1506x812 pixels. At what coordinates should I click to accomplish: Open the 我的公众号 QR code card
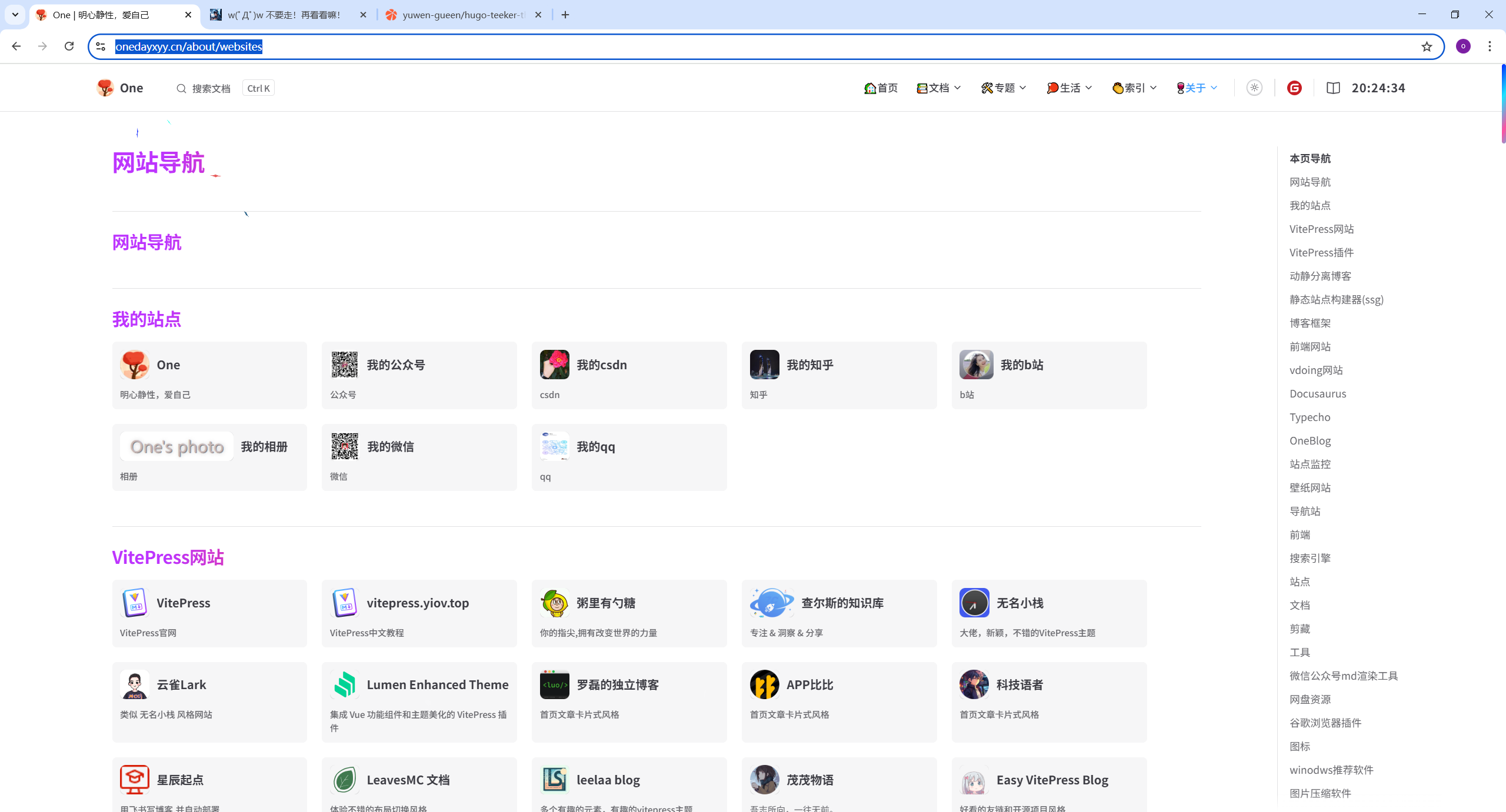point(419,375)
